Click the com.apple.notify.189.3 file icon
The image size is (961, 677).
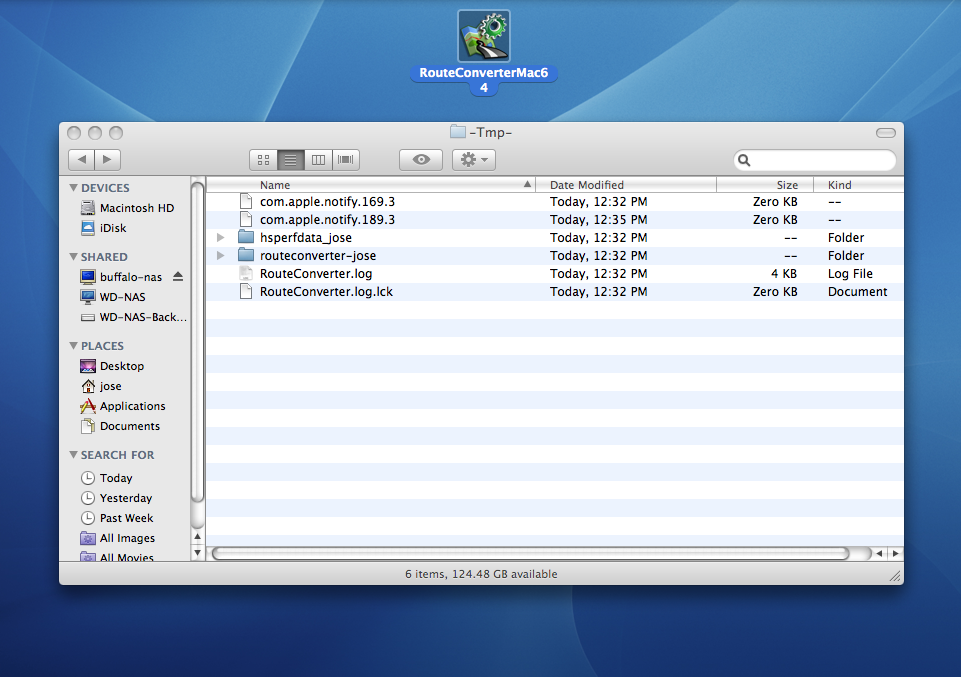[246, 219]
